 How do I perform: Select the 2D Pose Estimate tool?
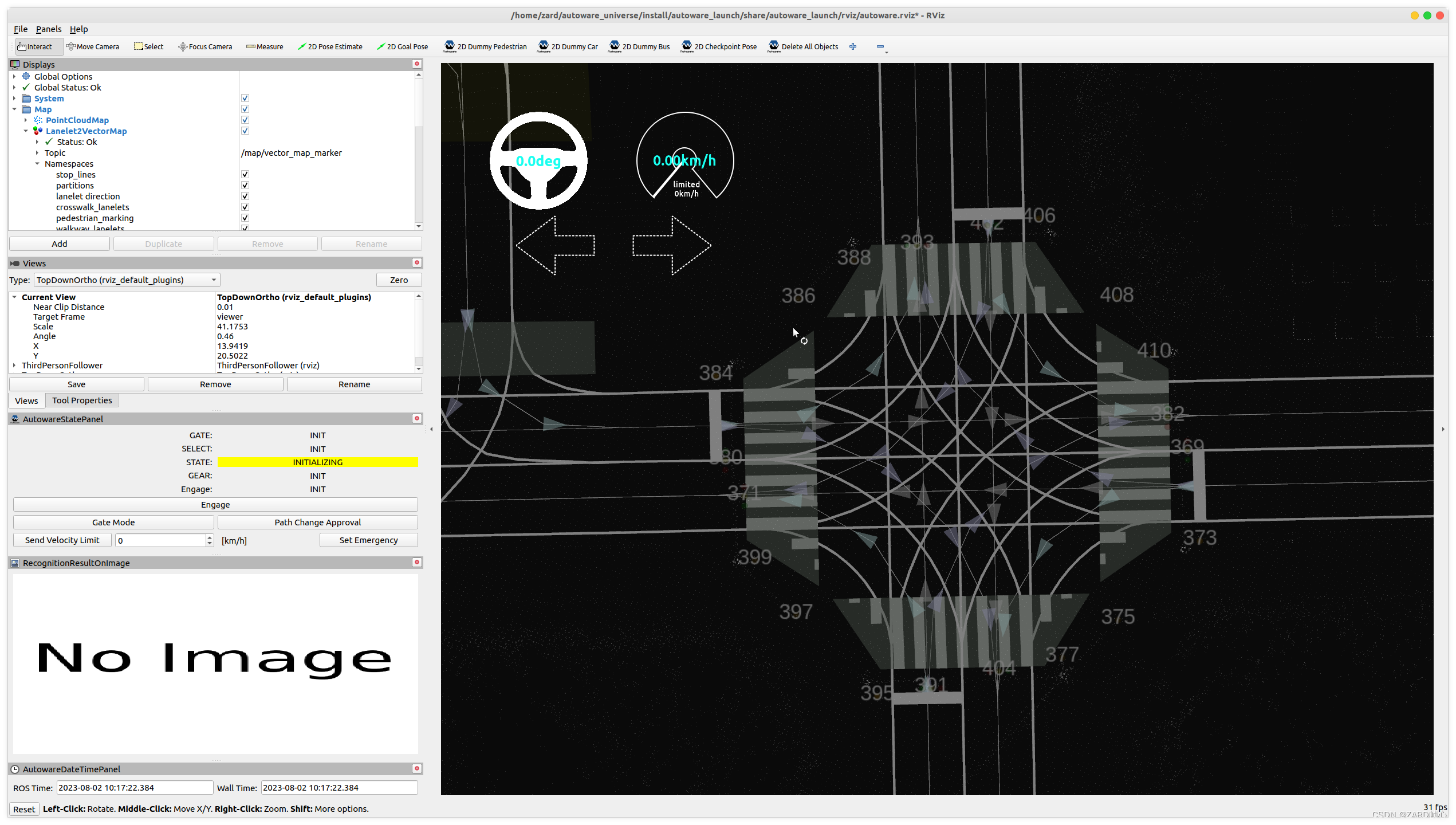[x=330, y=46]
